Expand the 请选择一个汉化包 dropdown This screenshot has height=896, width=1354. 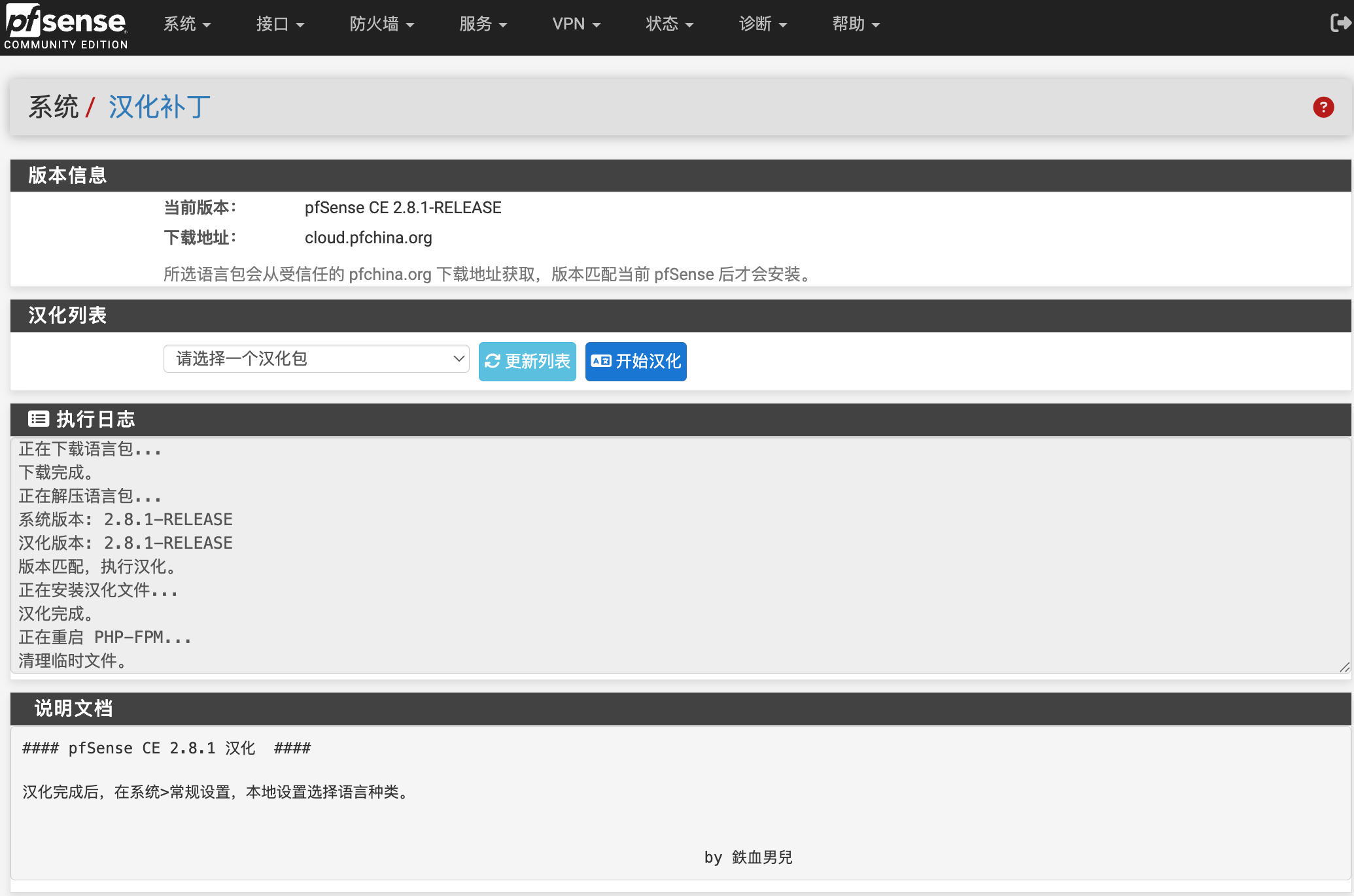click(x=317, y=358)
